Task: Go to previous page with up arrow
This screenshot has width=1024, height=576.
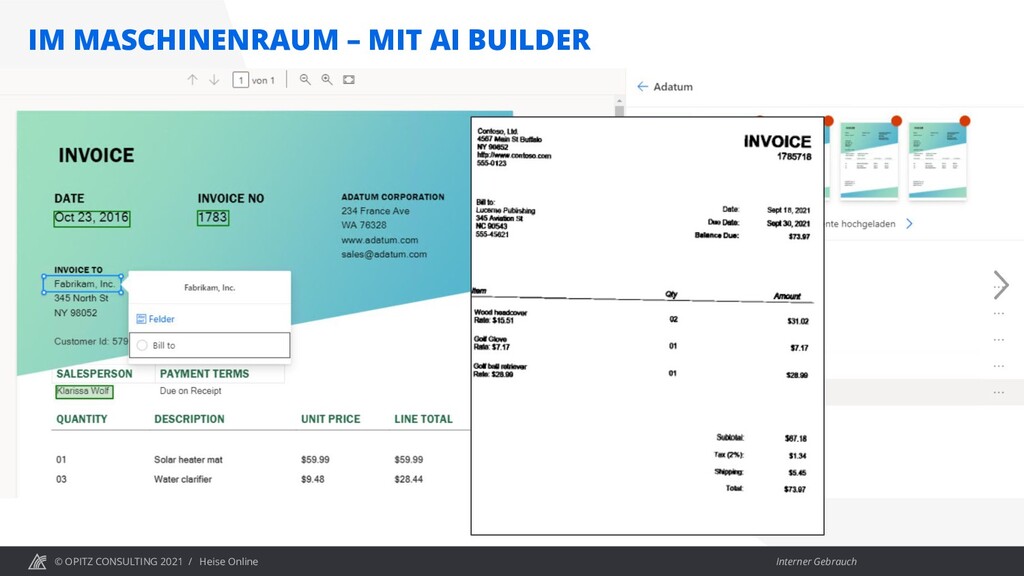Action: (x=192, y=80)
